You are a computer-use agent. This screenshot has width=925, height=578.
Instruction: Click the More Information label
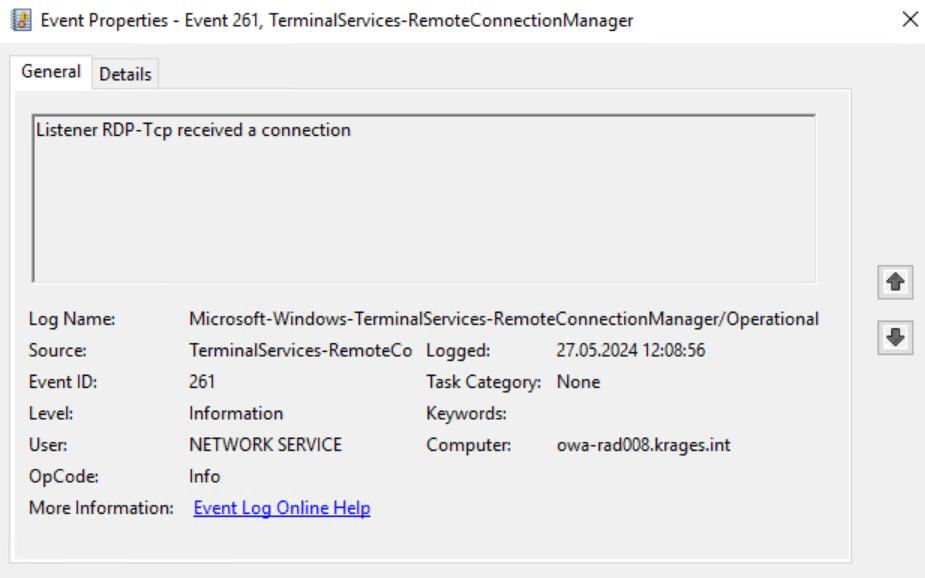click(101, 508)
